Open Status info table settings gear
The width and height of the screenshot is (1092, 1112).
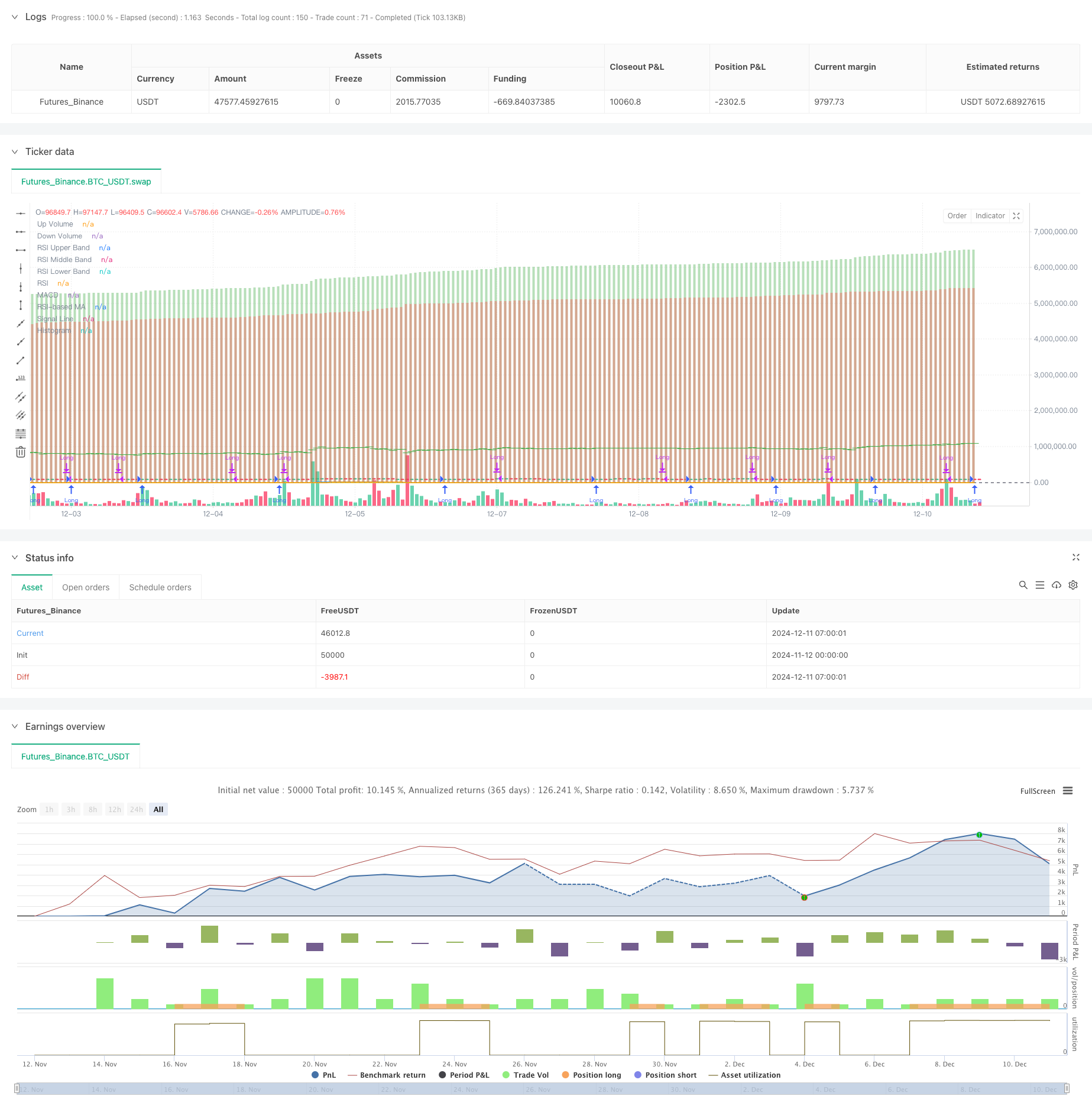[1073, 585]
